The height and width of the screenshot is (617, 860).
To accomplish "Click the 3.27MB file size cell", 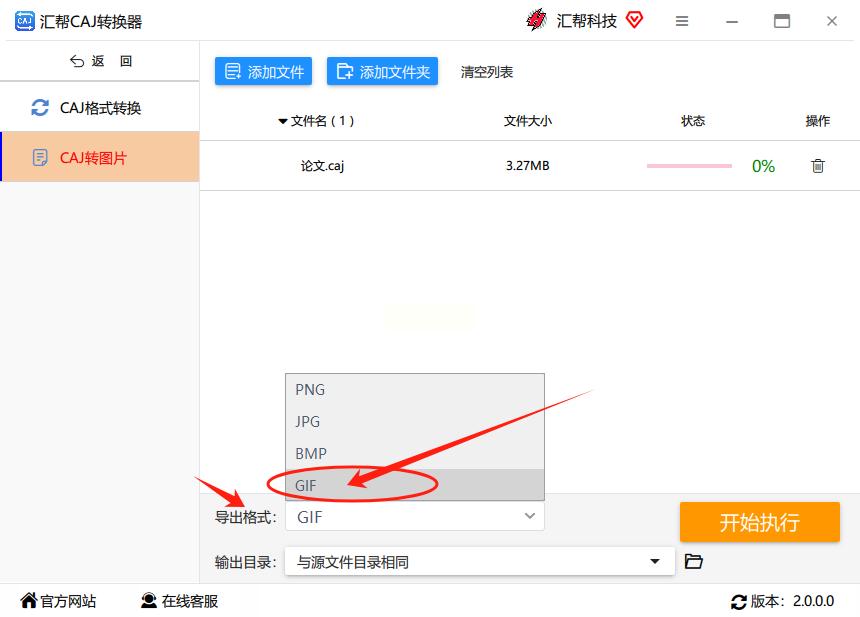I will pos(528,166).
